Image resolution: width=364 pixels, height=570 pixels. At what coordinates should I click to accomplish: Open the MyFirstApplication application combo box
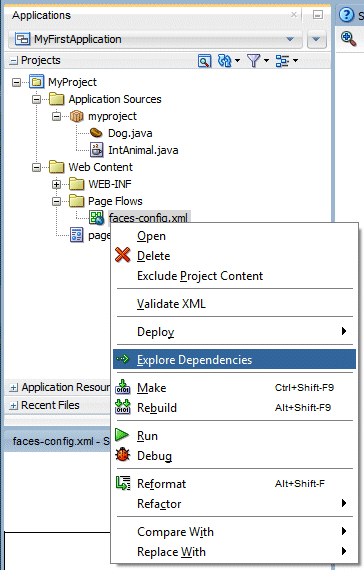155,39
